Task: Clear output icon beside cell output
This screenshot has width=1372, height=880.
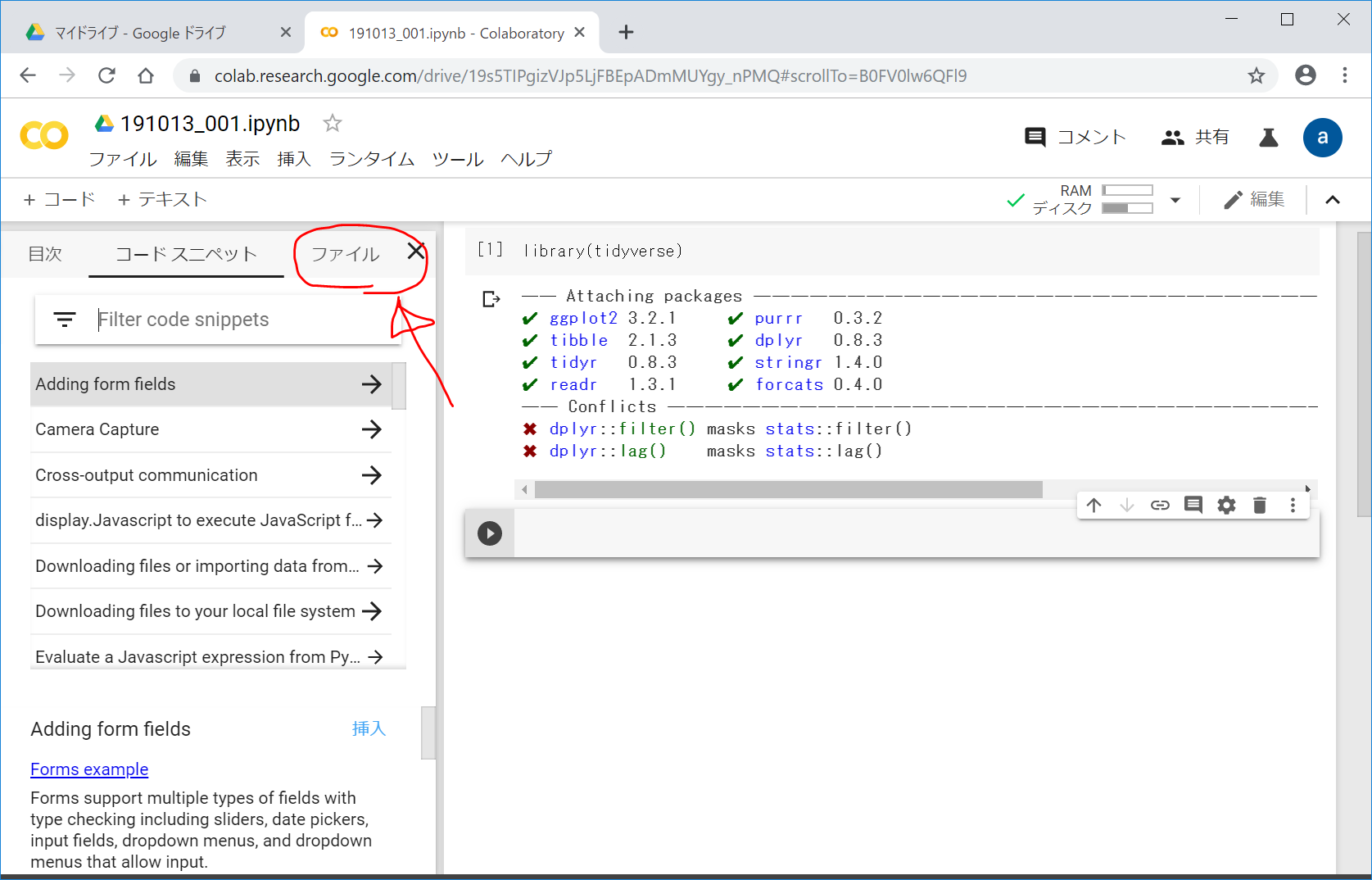Action: pyautogui.click(x=491, y=299)
